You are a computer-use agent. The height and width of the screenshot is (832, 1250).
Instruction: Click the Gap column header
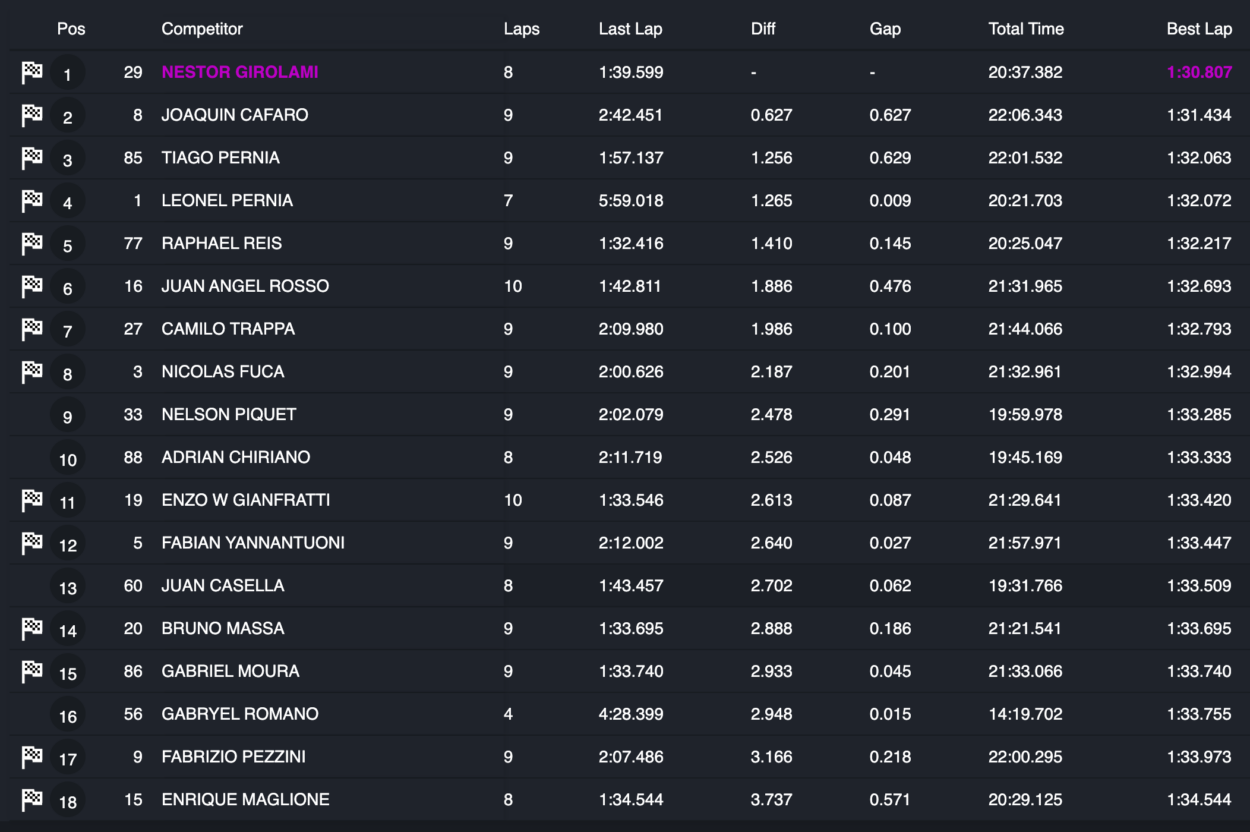(885, 29)
